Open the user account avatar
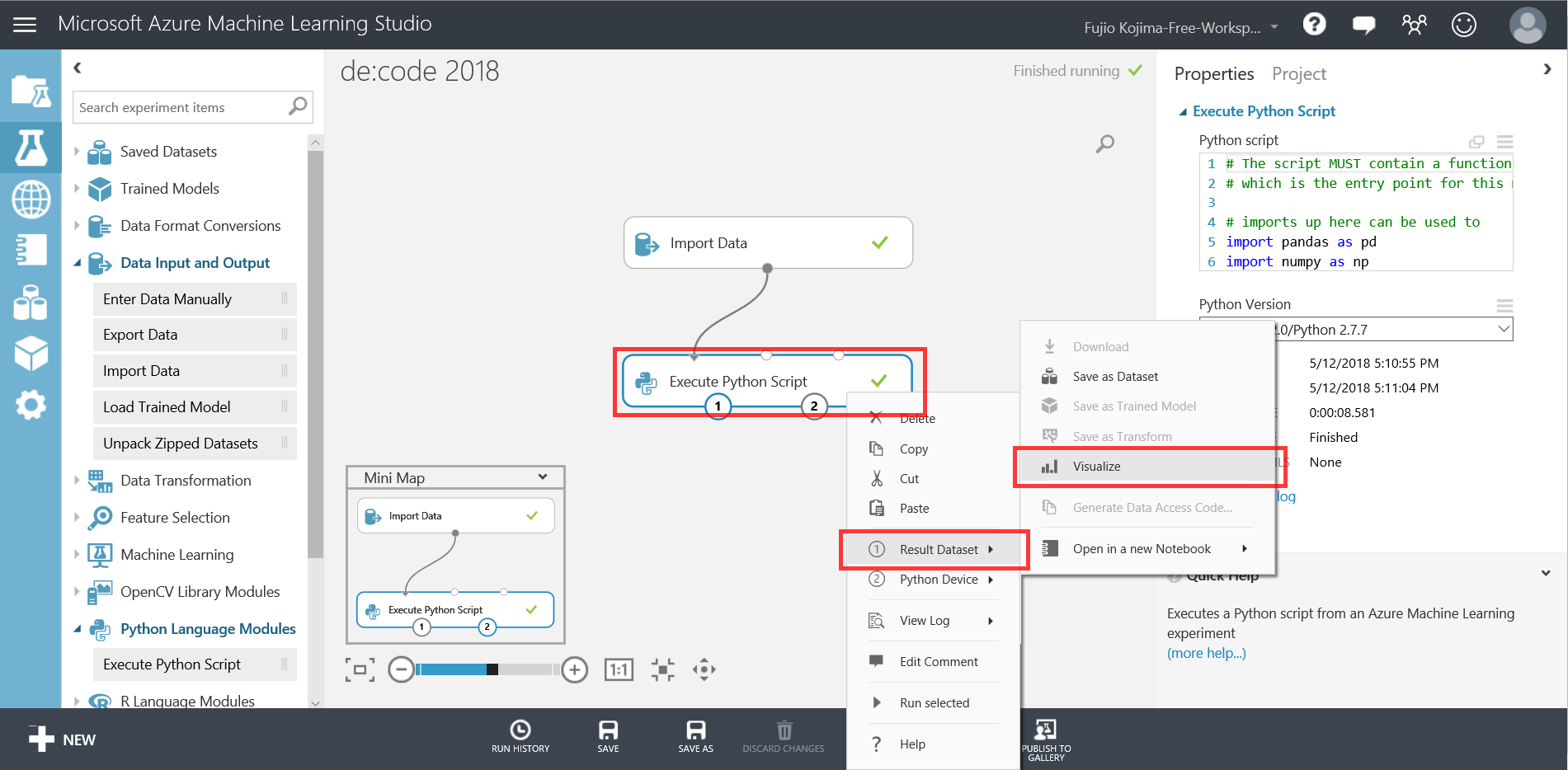This screenshot has width=1568, height=770. (x=1528, y=25)
